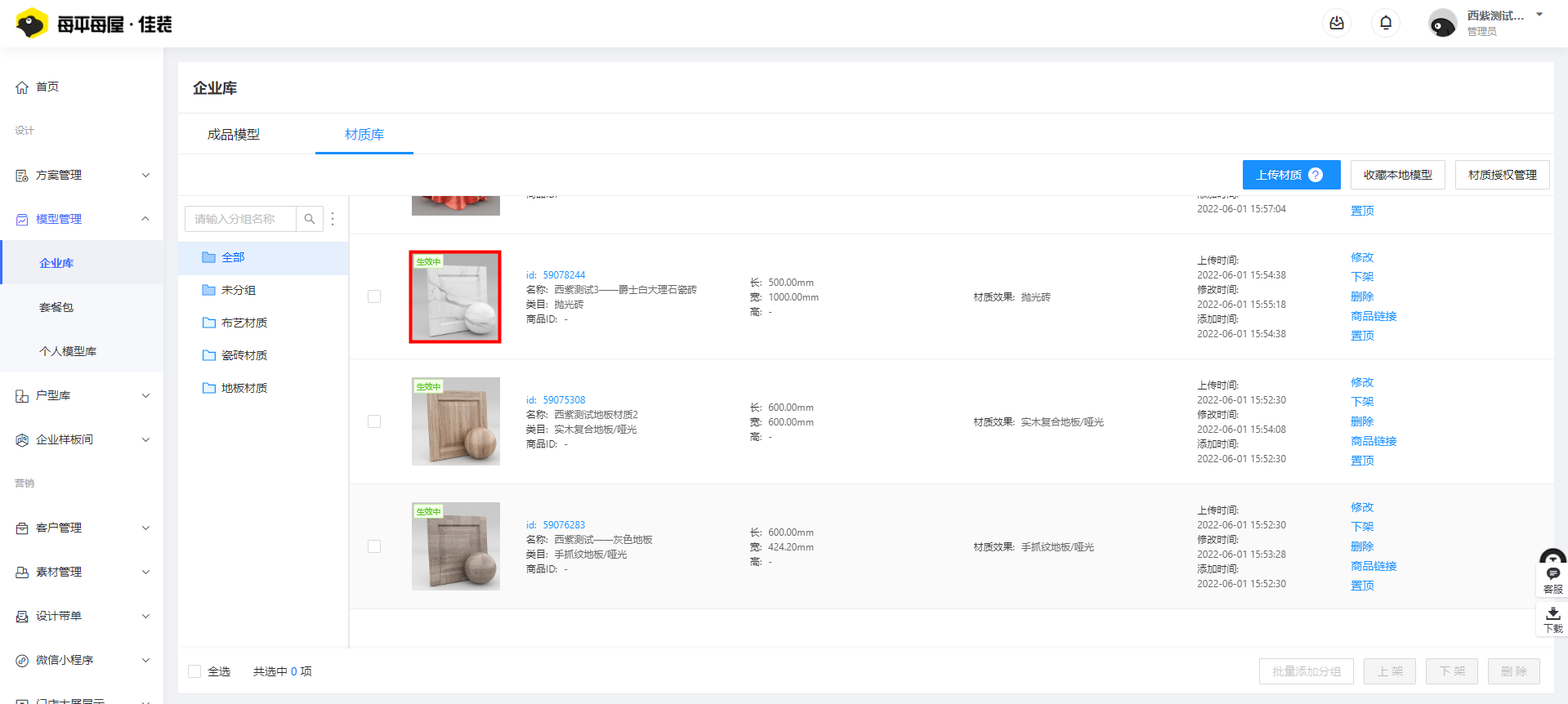Switch to the 材质库 tab

[x=364, y=134]
